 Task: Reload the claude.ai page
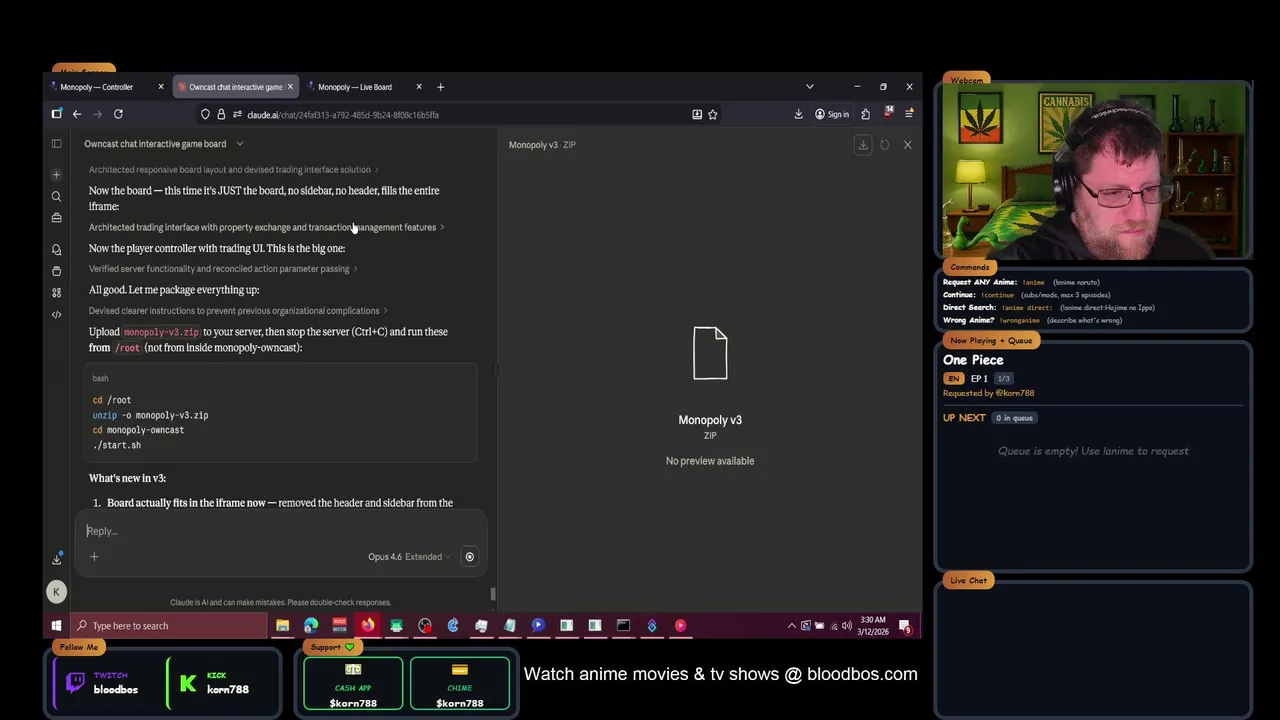[x=118, y=114]
